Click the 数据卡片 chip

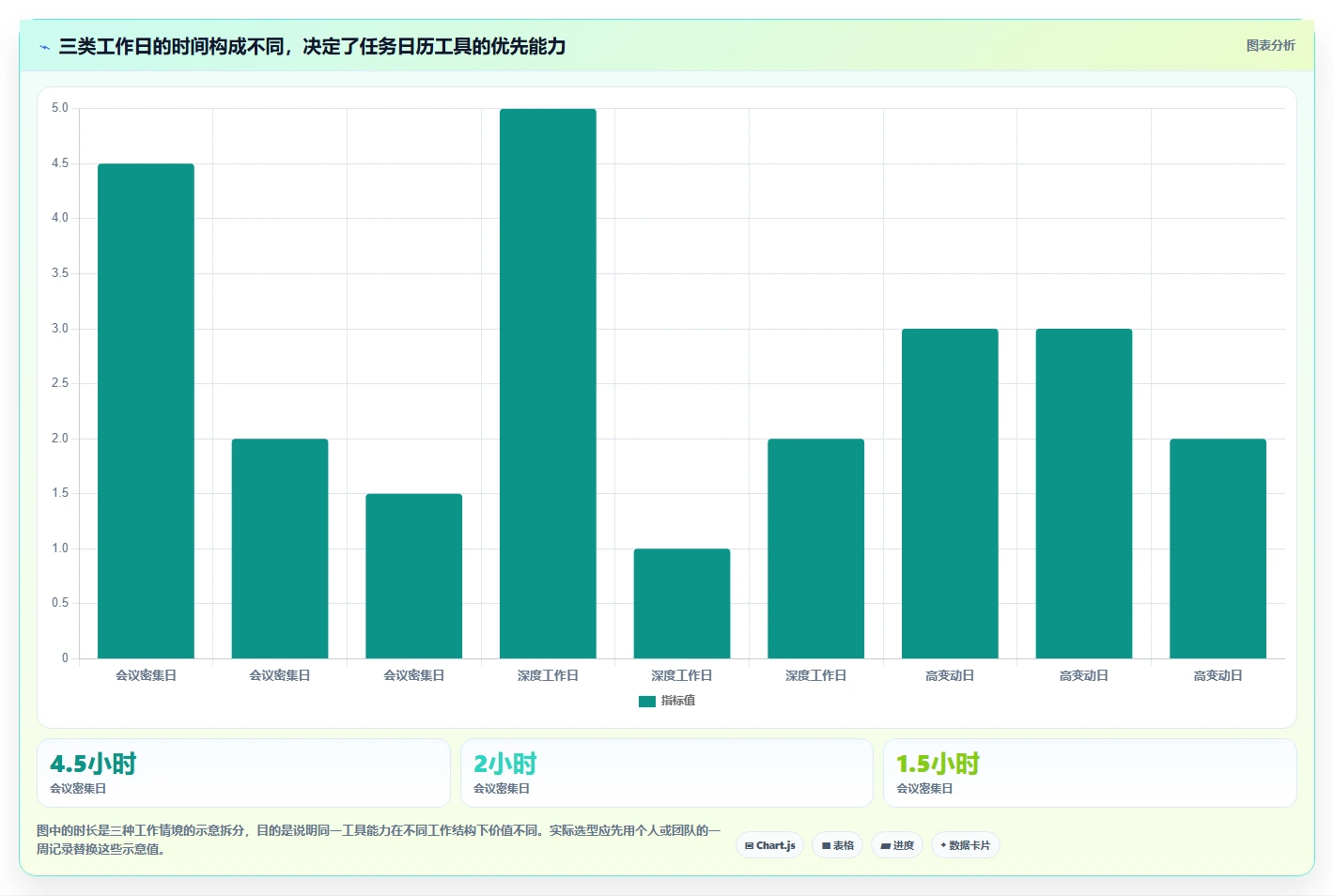965,845
